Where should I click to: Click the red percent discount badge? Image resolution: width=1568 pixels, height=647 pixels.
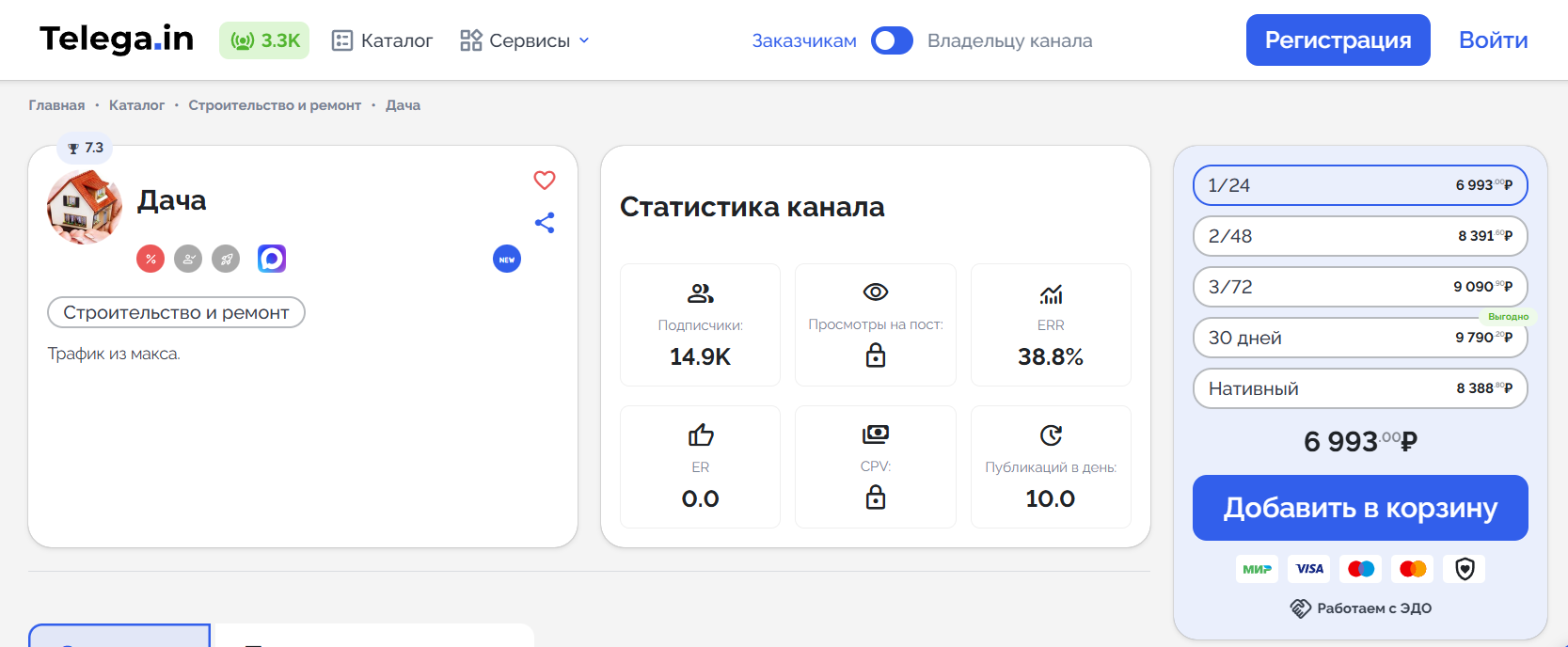(150, 259)
